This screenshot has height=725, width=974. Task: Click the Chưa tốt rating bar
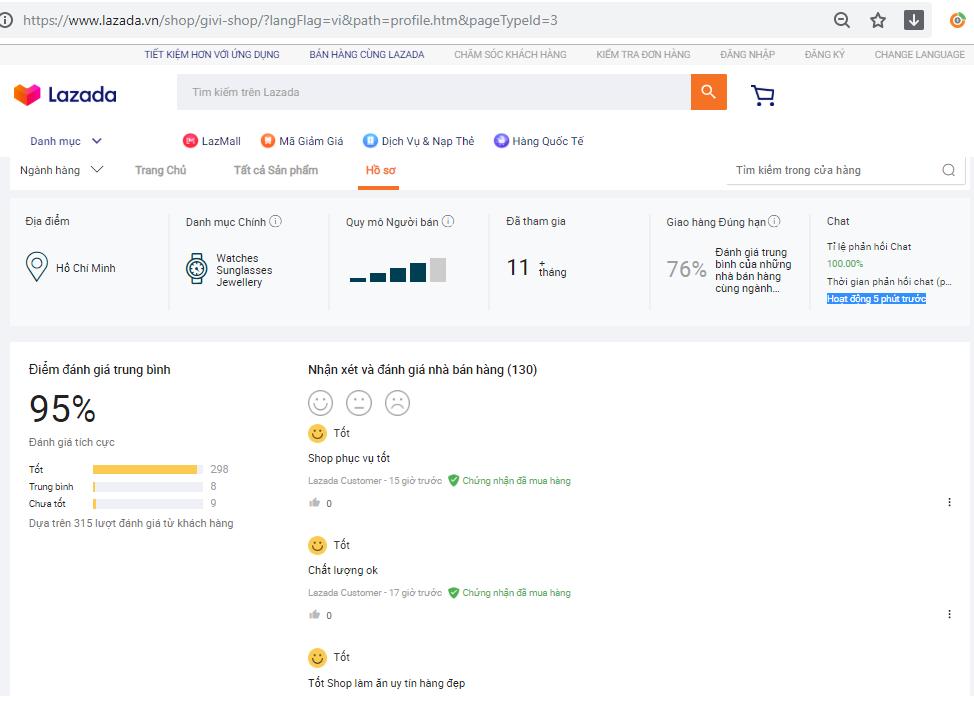point(148,503)
